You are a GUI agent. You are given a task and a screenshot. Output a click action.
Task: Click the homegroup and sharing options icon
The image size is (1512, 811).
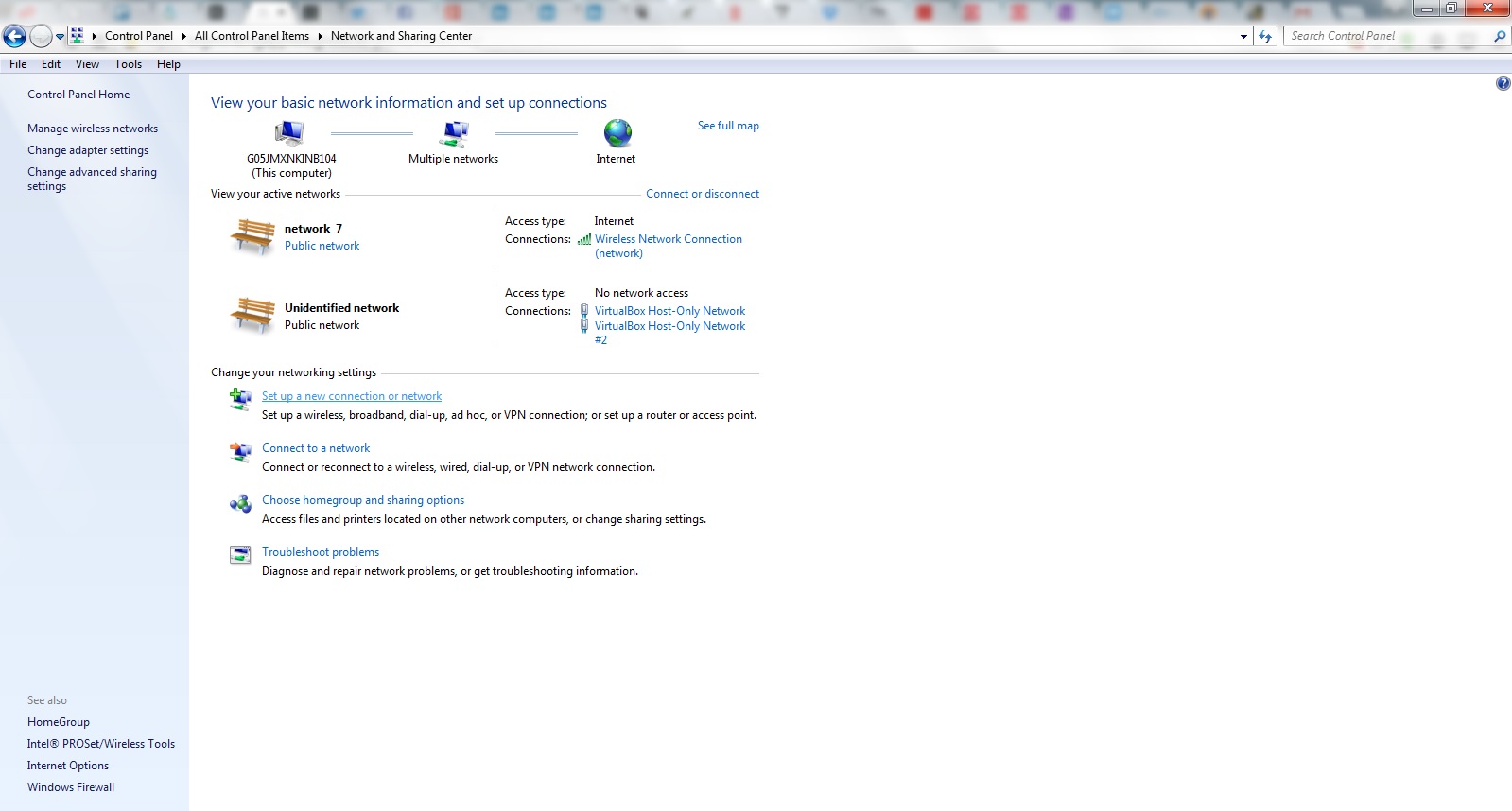(240, 504)
